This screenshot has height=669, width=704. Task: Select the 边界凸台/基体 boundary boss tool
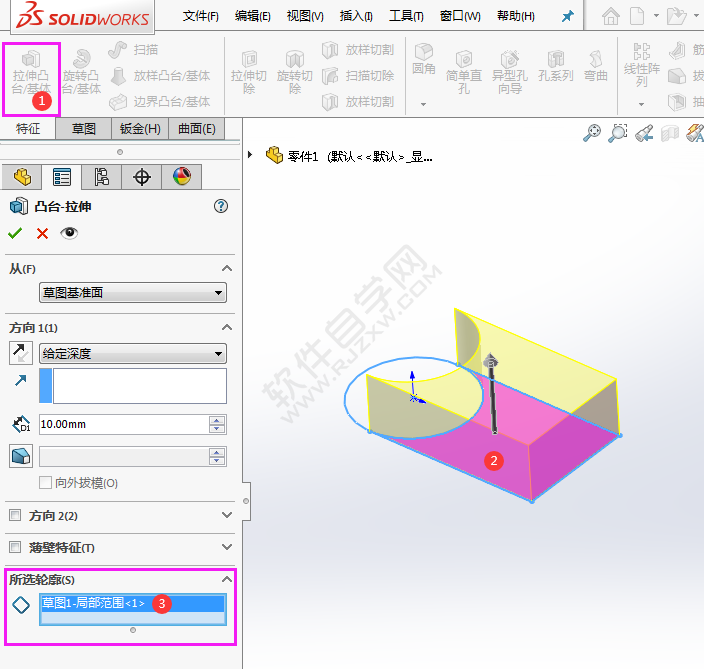pyautogui.click(x=160, y=102)
